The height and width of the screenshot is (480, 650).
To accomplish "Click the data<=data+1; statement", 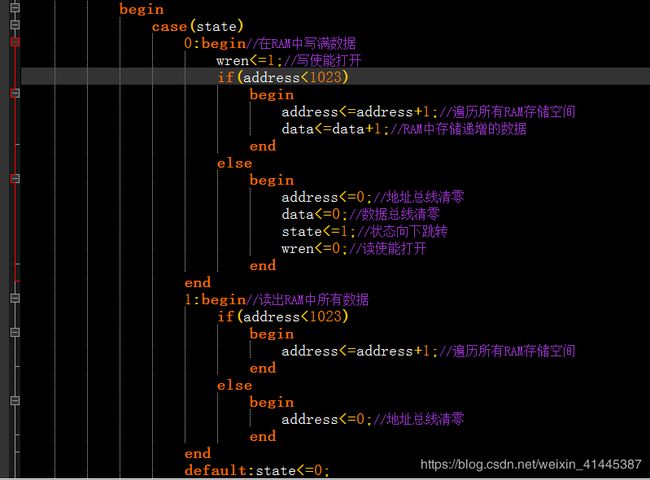I will point(335,129).
